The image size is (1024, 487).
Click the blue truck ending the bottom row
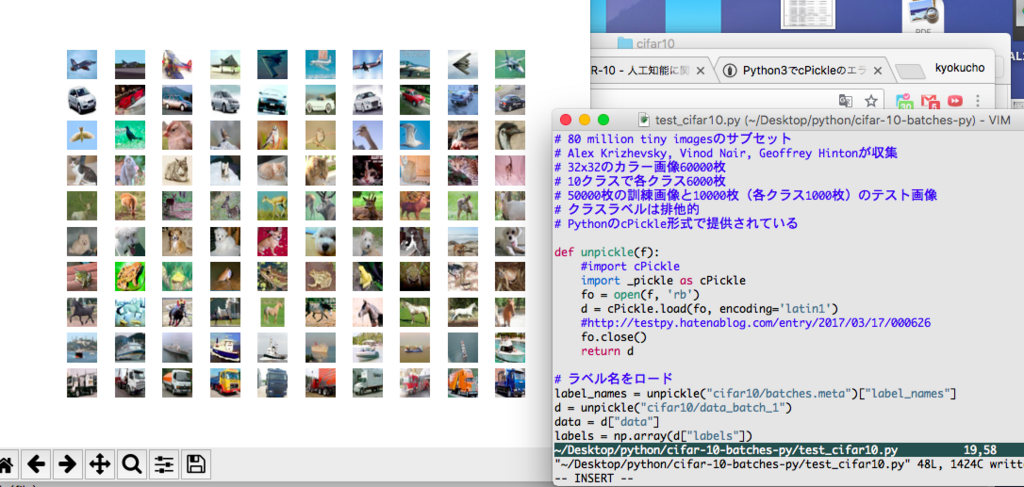click(x=510, y=382)
